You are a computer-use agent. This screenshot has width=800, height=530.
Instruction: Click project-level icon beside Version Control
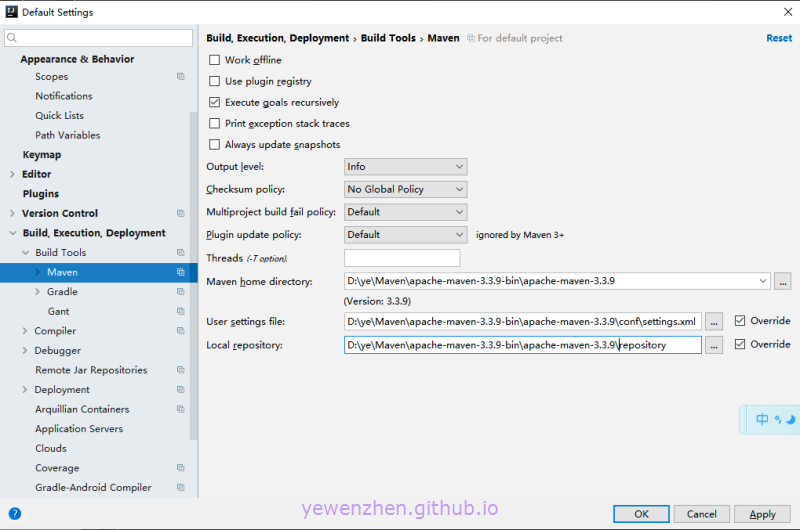click(181, 213)
